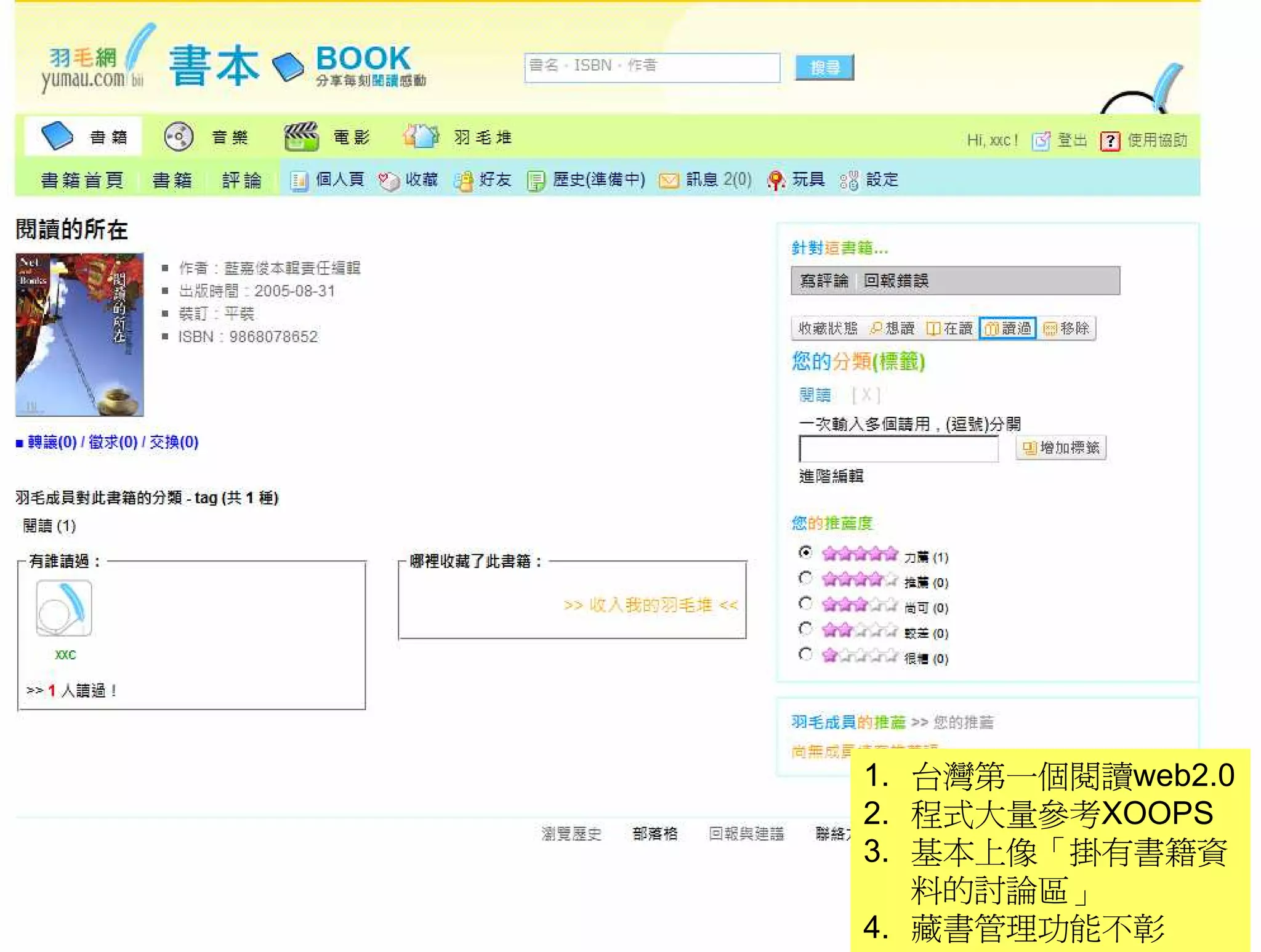The image size is (1261, 952).
Task: Switch to the 評論 tab
Action: coord(241,180)
